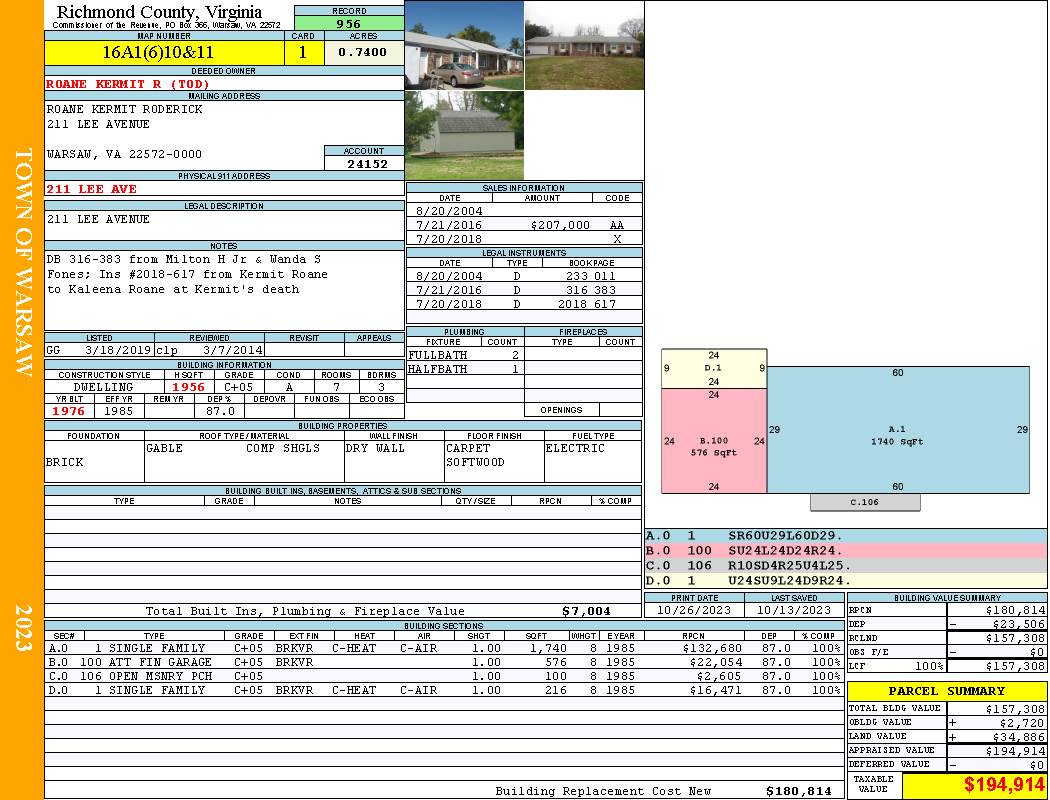Click deeded owner ROANE KERMIT R (TOD)

[128, 84]
